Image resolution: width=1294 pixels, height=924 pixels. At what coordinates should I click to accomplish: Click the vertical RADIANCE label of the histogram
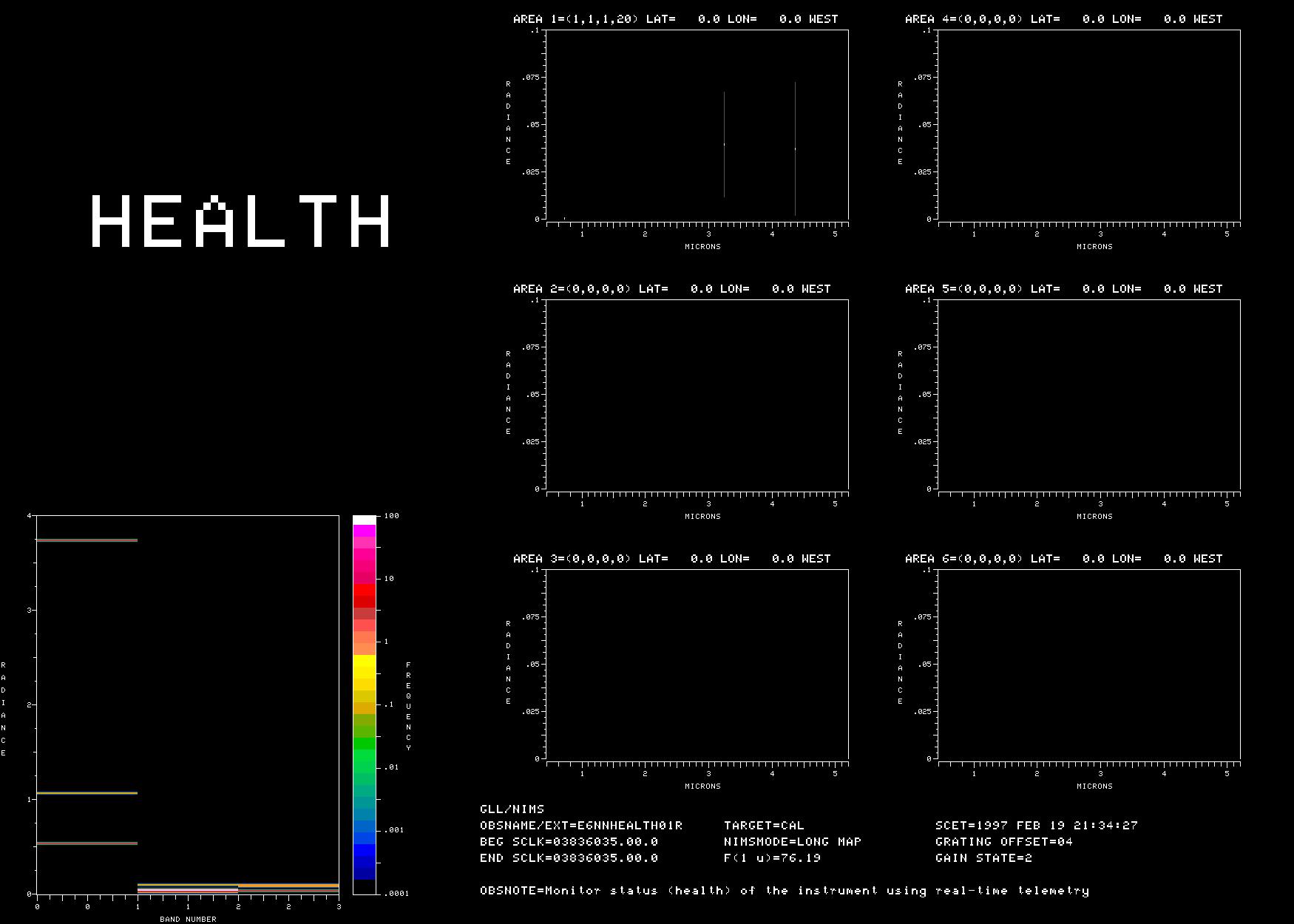[3, 710]
